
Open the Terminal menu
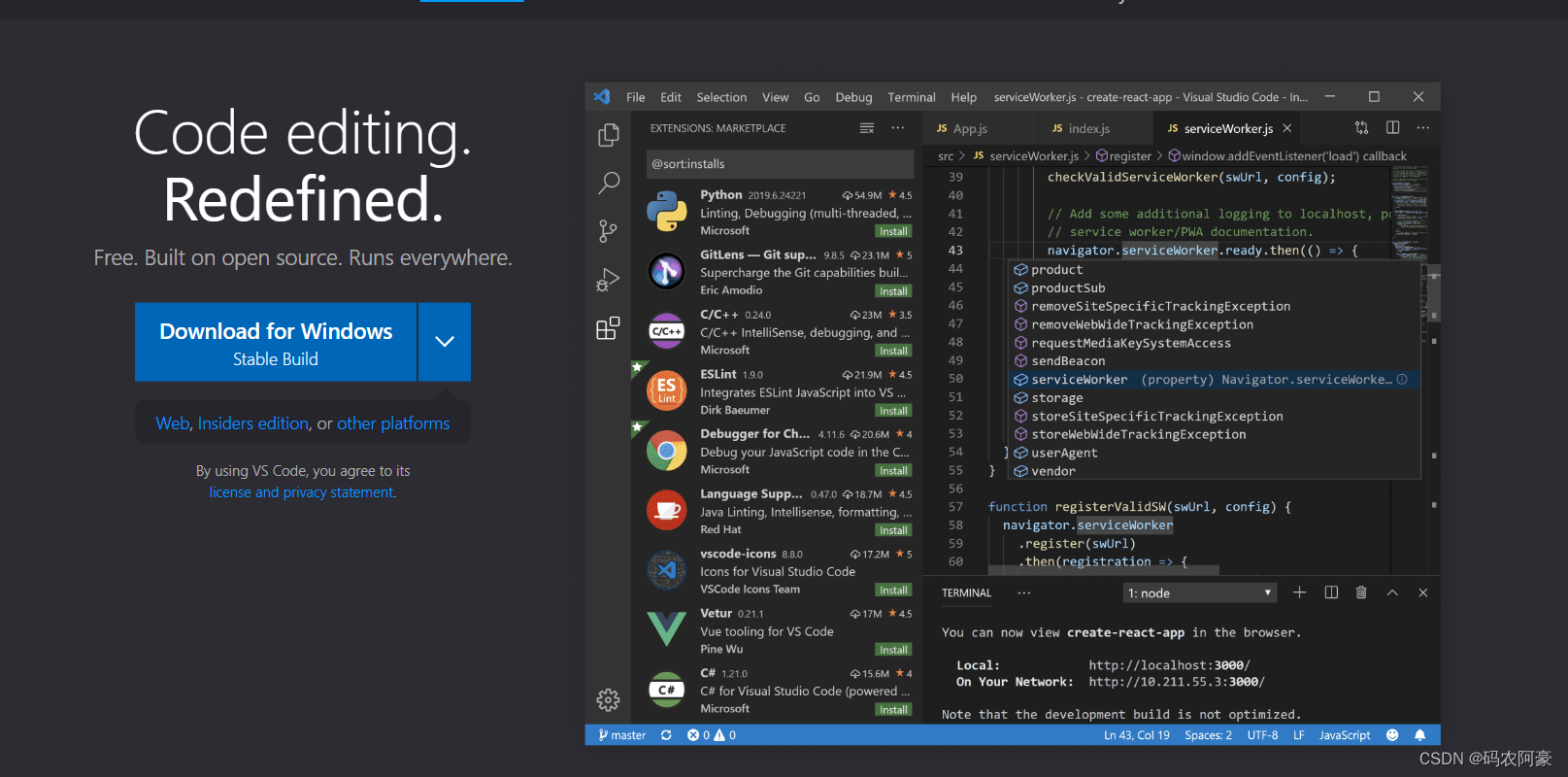912,97
